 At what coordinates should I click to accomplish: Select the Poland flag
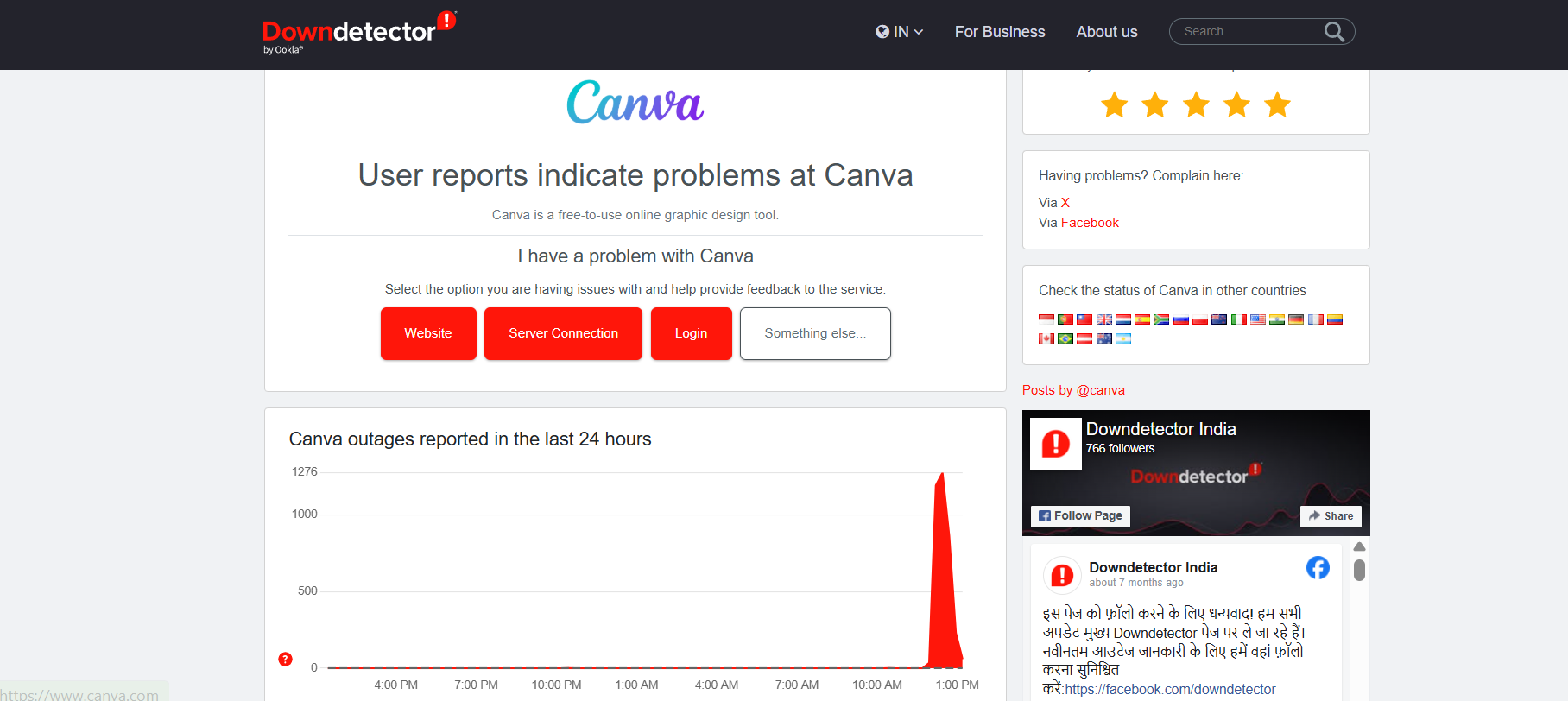click(x=1200, y=319)
